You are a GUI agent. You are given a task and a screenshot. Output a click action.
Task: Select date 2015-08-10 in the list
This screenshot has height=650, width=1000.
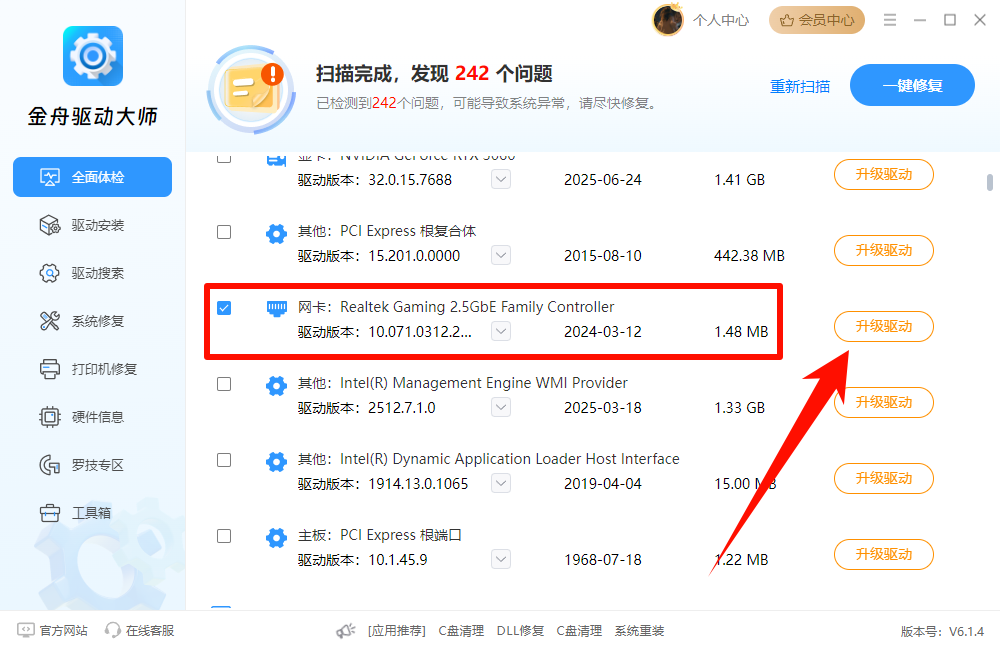[x=603, y=256]
